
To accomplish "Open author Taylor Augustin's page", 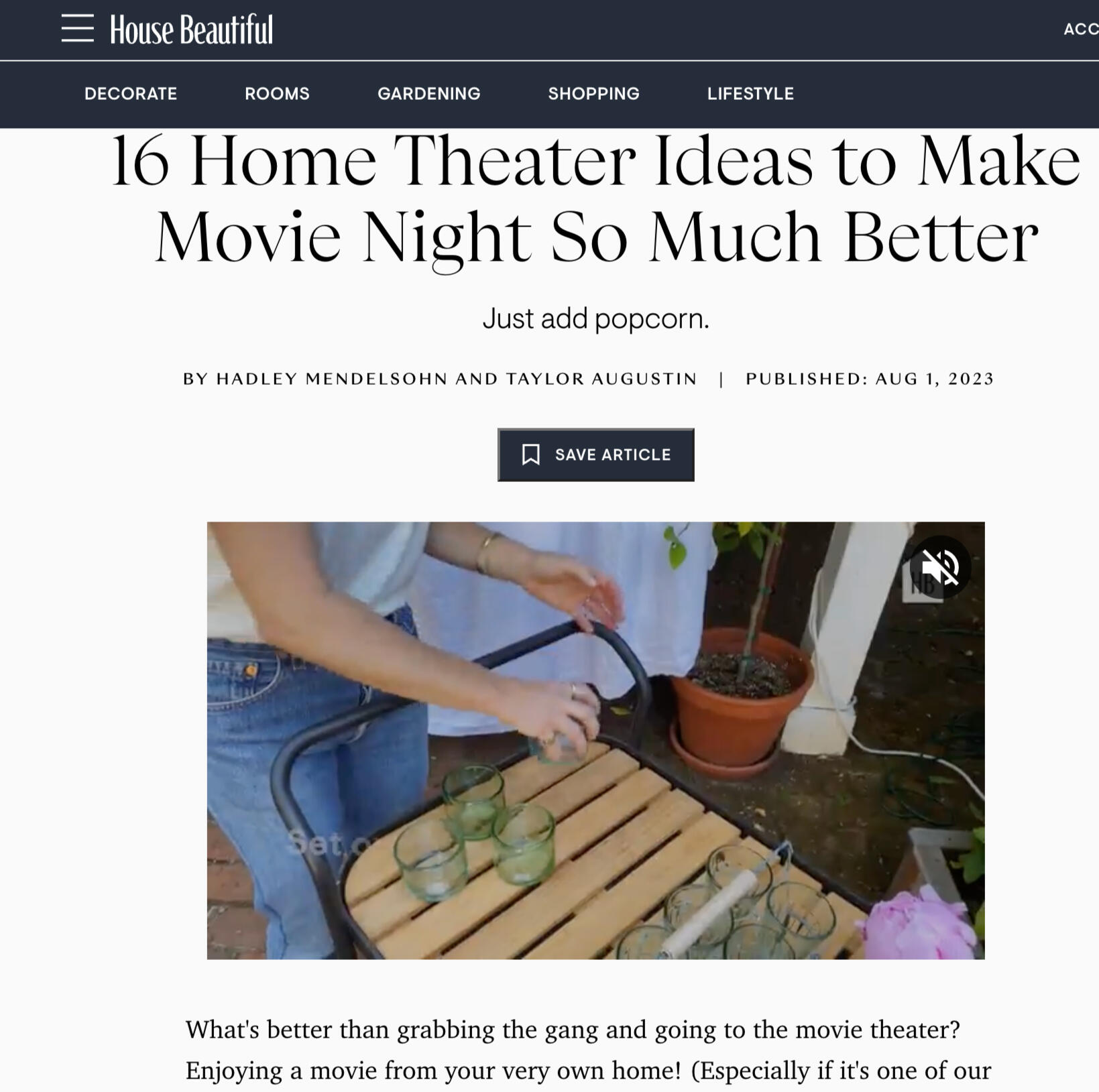I will tap(601, 379).
